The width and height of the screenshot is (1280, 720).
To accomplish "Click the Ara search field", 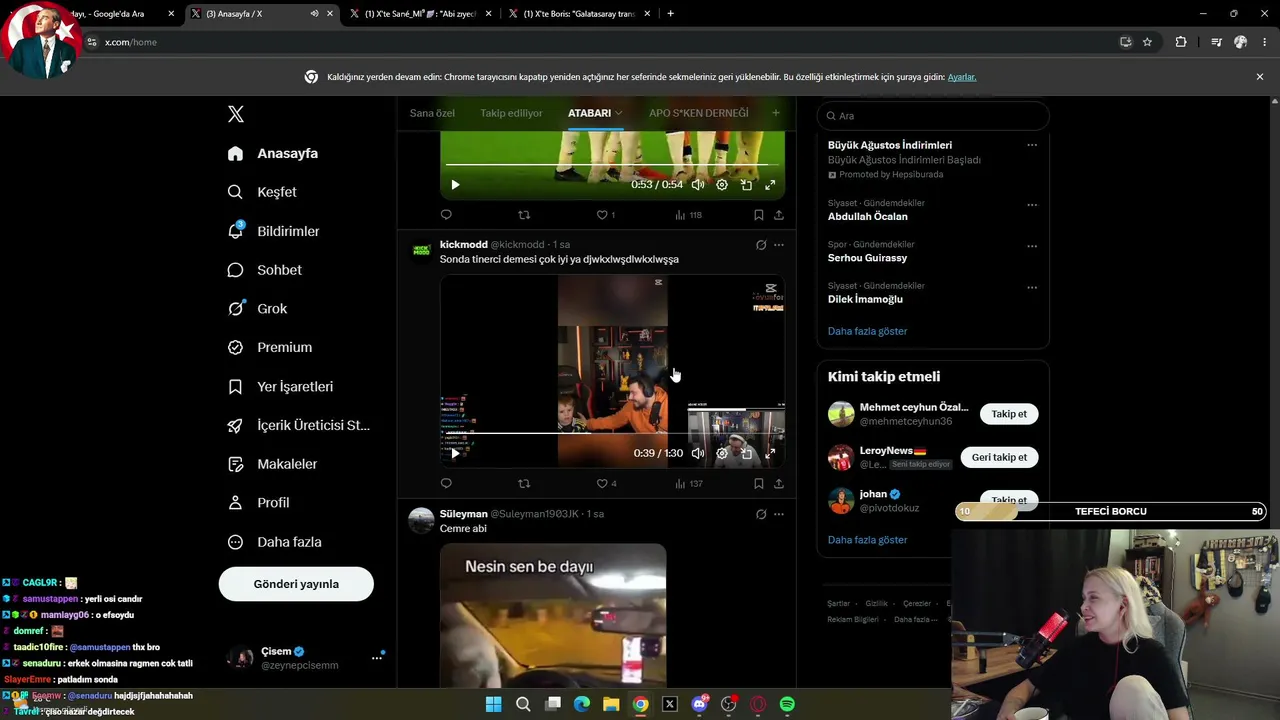I will (933, 116).
